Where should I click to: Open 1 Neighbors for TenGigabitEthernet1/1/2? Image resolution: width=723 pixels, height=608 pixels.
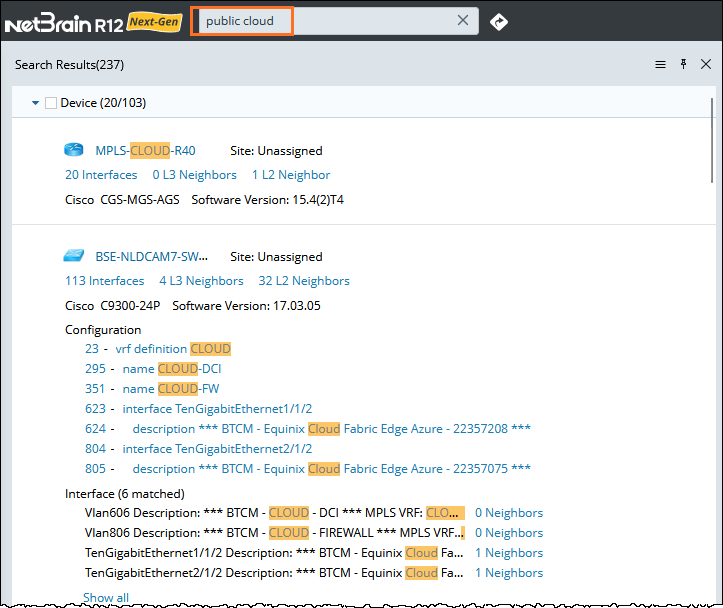point(509,553)
